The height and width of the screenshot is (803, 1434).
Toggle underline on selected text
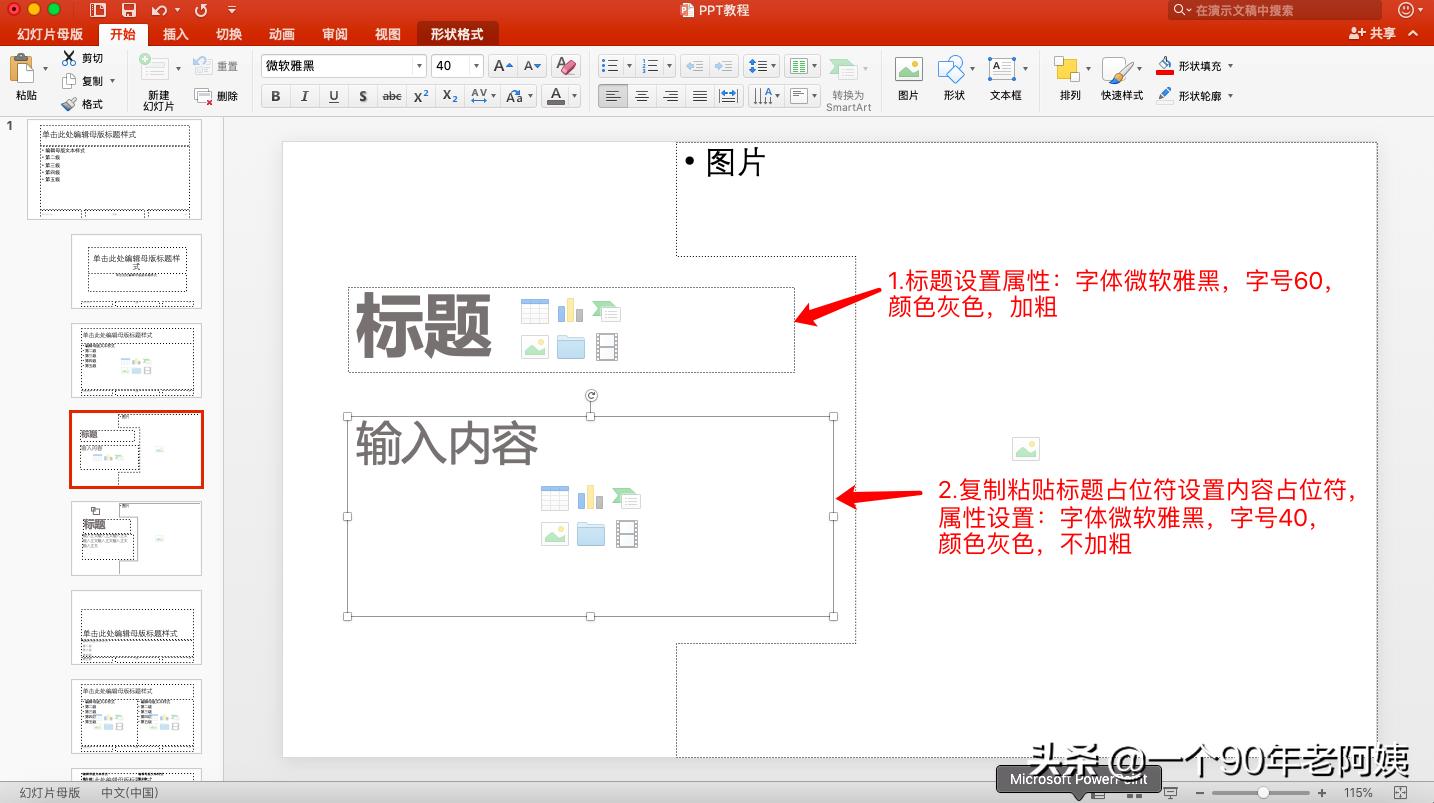(332, 95)
